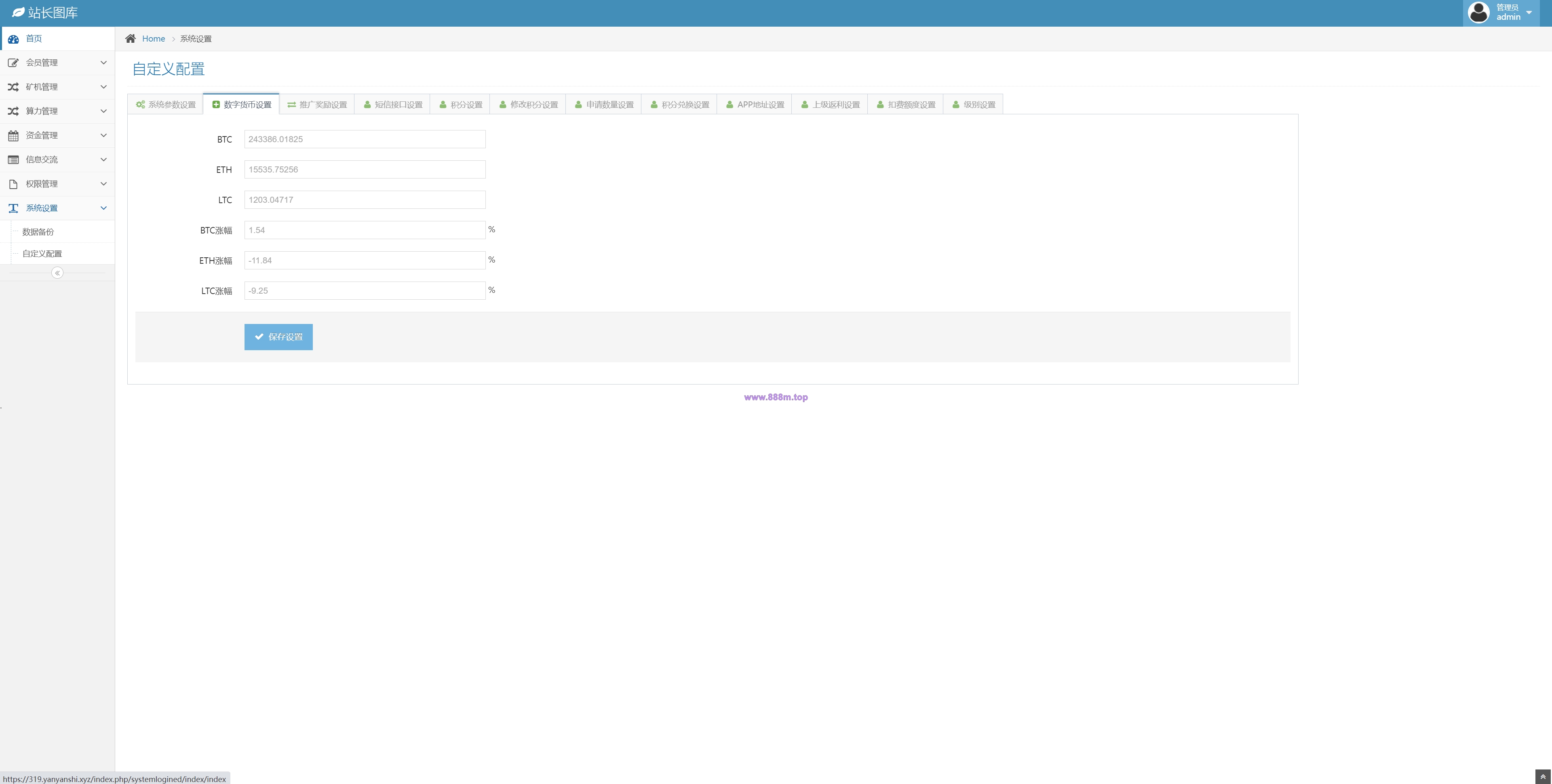Click the admin avatar icon
Viewport: 1552px width, 784px height.
[1478, 12]
